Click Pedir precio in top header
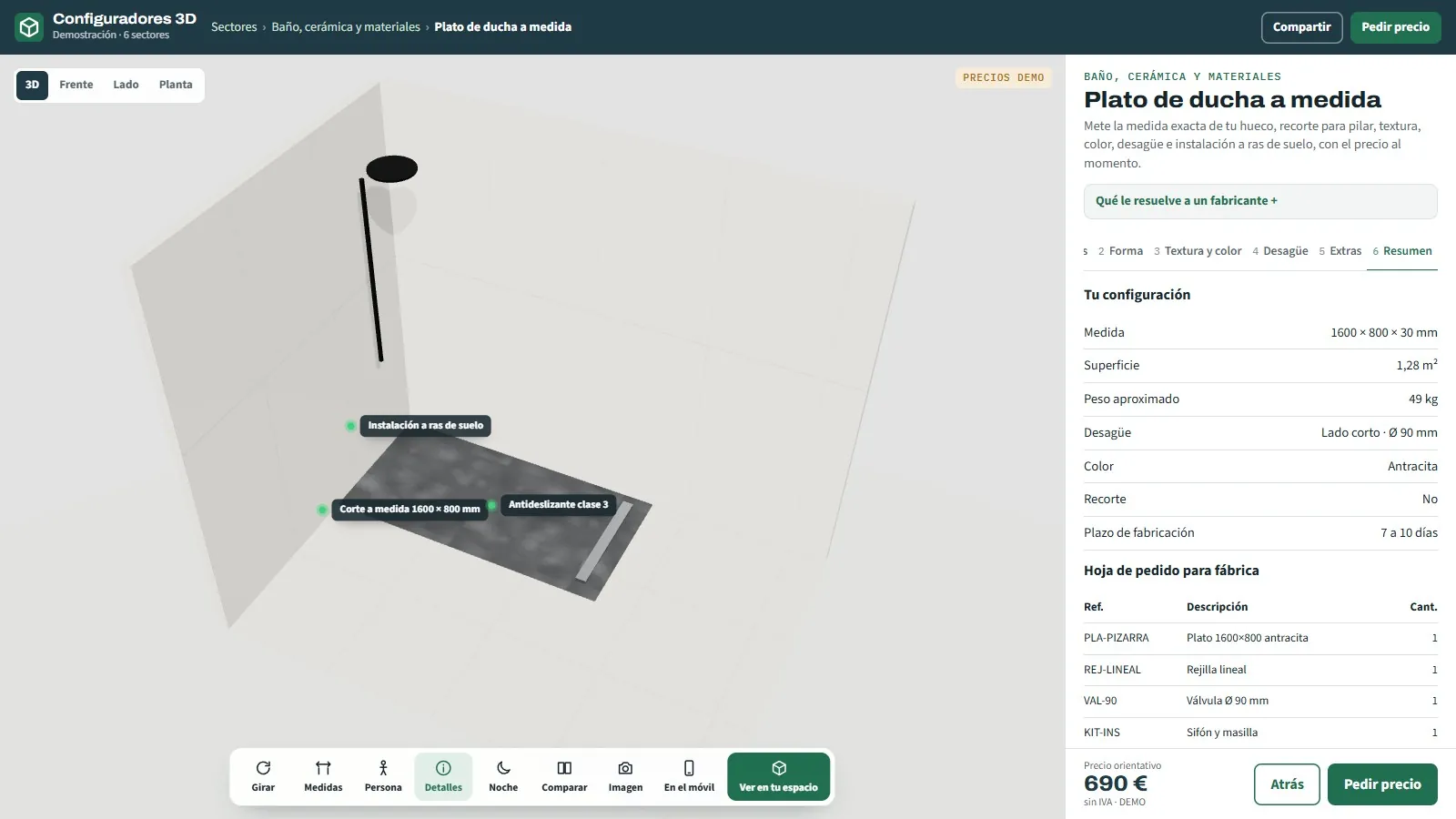Viewport: 1456px width, 819px height. click(x=1395, y=27)
